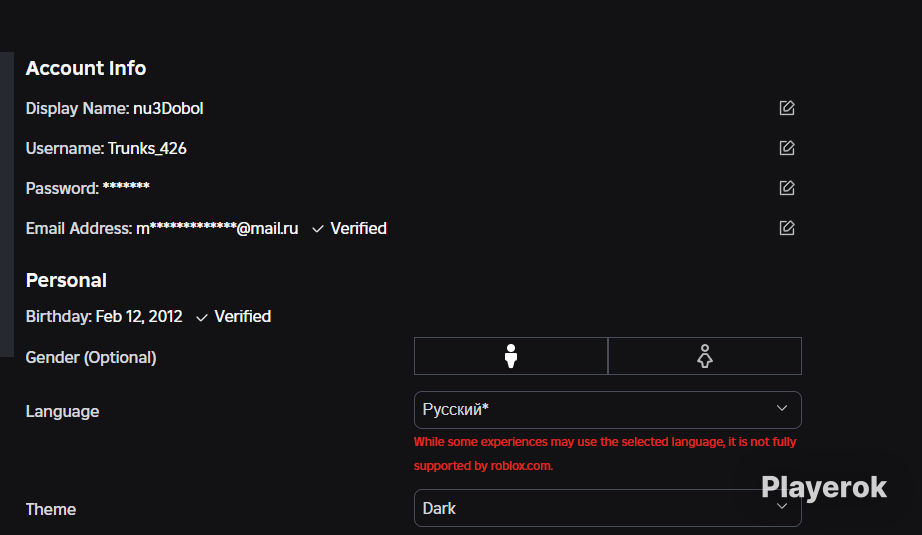Toggle the male gender option button

[511, 356]
